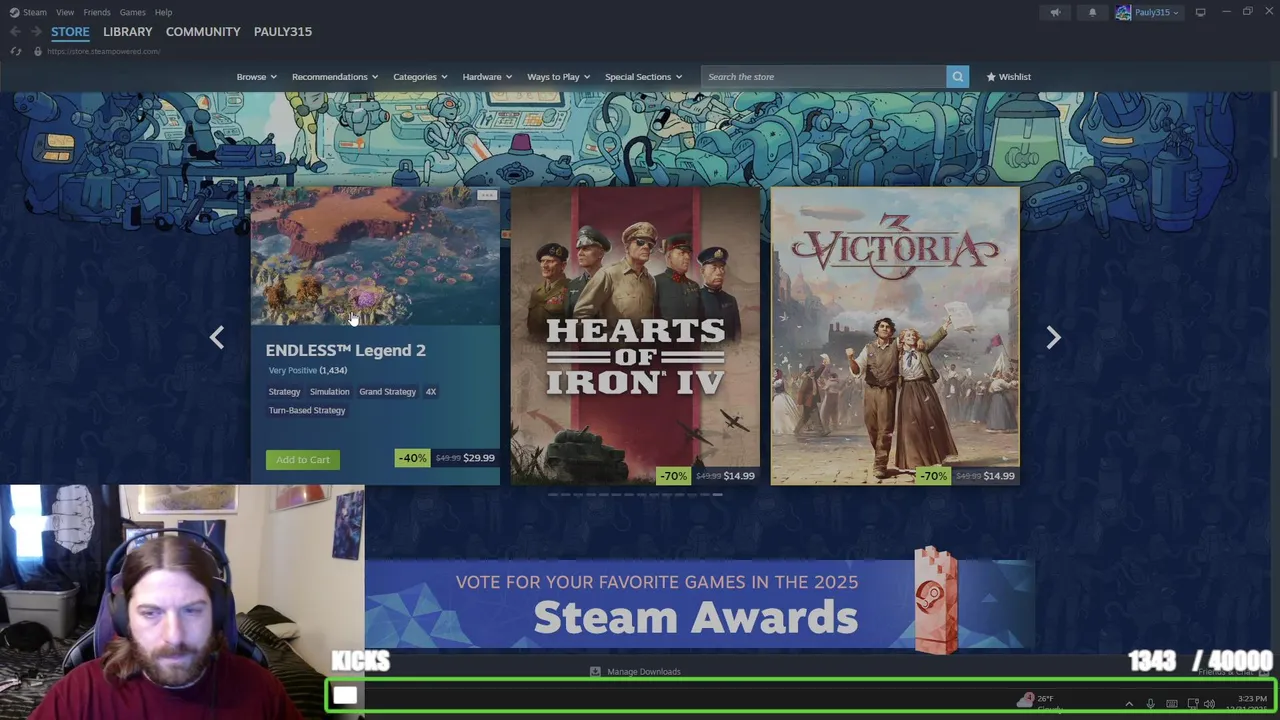Image resolution: width=1280 pixels, height=720 pixels.
Task: Click the site lock icon in URL bar
Action: [x=38, y=51]
